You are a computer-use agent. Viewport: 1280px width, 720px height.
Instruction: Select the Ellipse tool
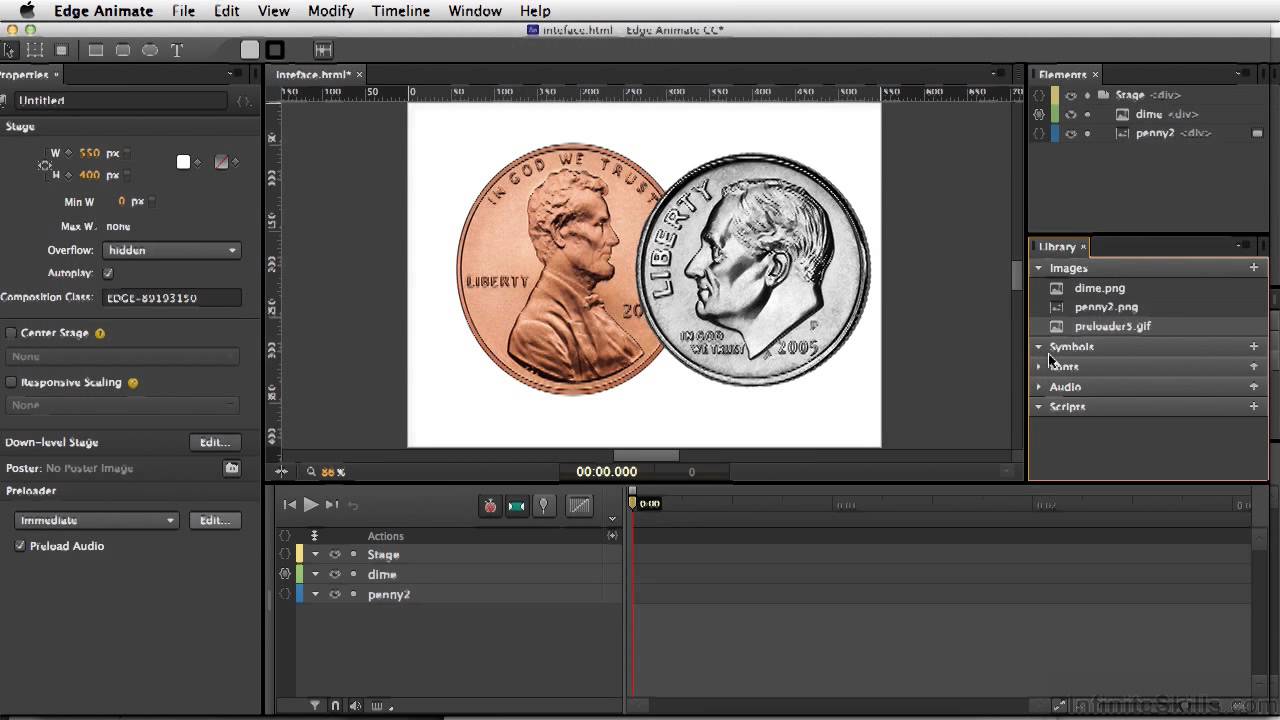point(150,50)
